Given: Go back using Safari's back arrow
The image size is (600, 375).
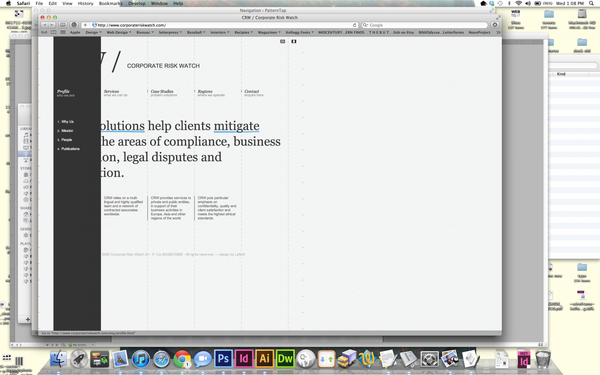Looking at the screenshot, I should coord(45,25).
